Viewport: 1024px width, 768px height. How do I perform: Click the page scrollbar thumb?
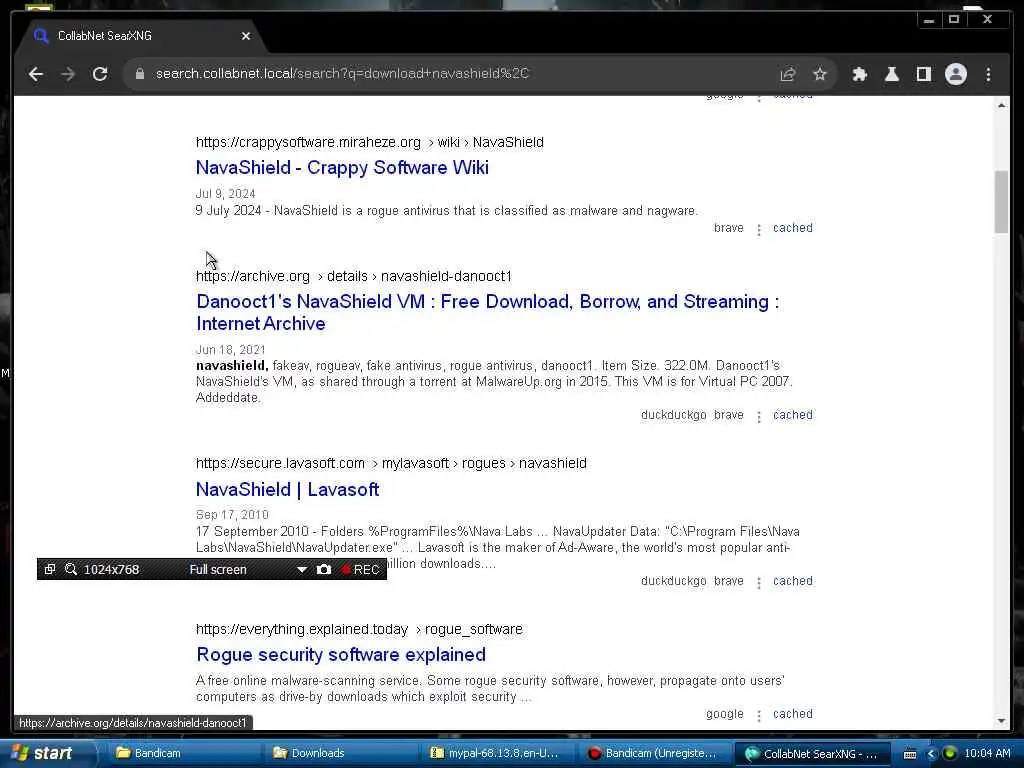click(1001, 201)
